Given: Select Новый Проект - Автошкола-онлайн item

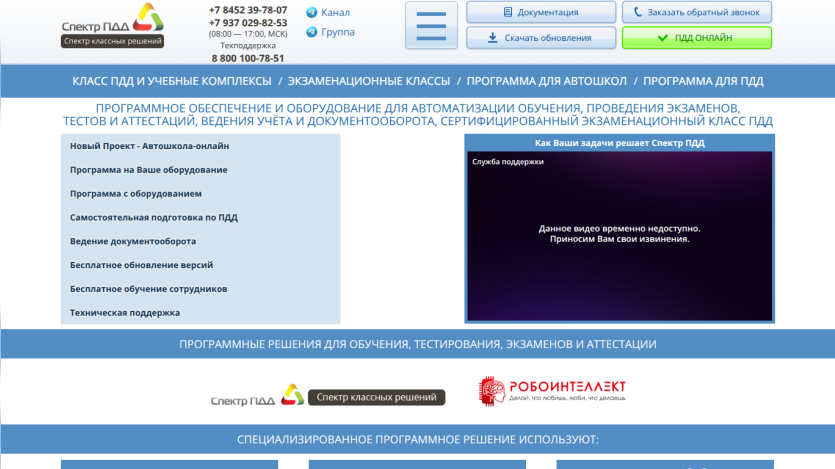Looking at the screenshot, I should tap(150, 146).
